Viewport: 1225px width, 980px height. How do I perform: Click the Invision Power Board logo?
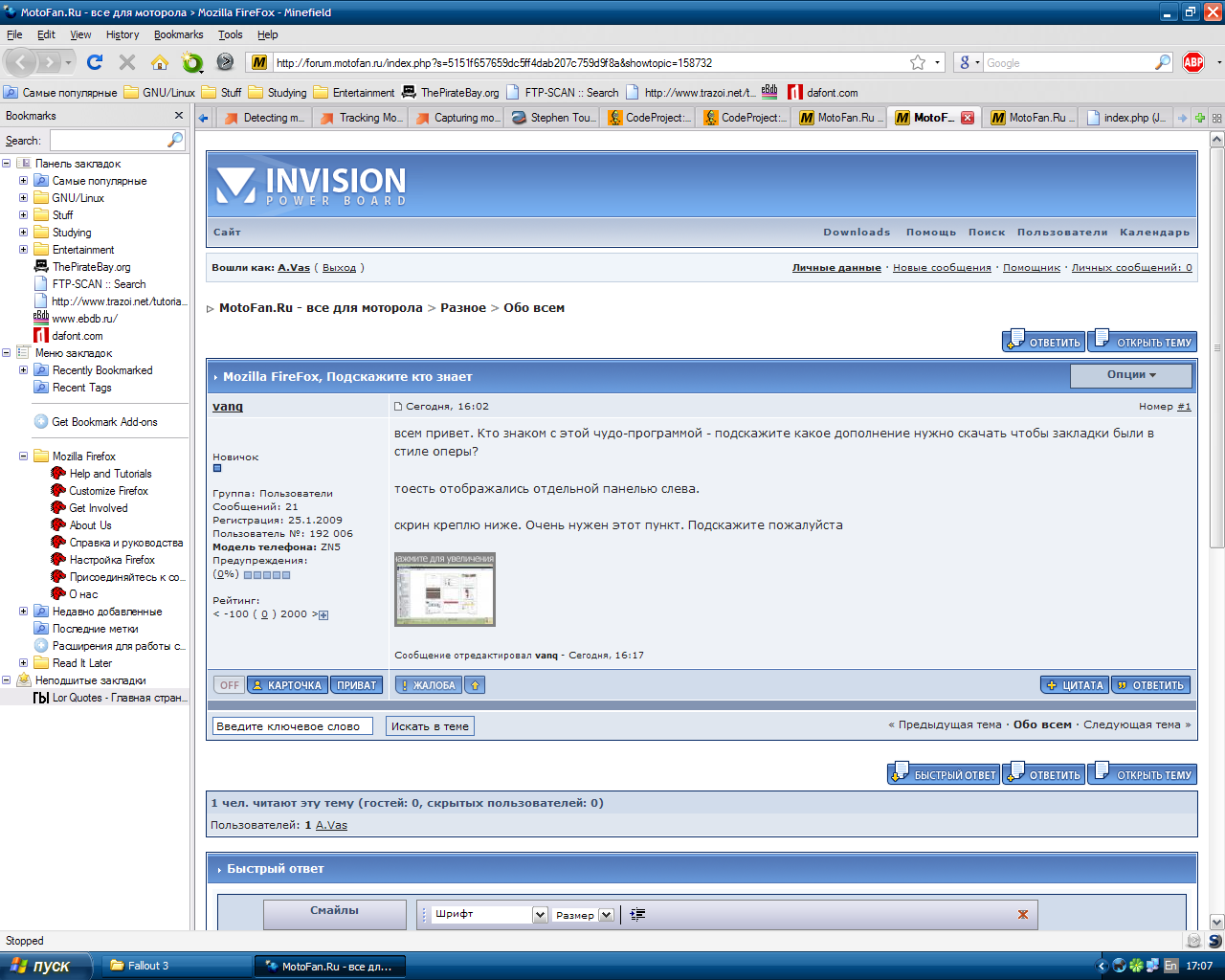[311, 186]
